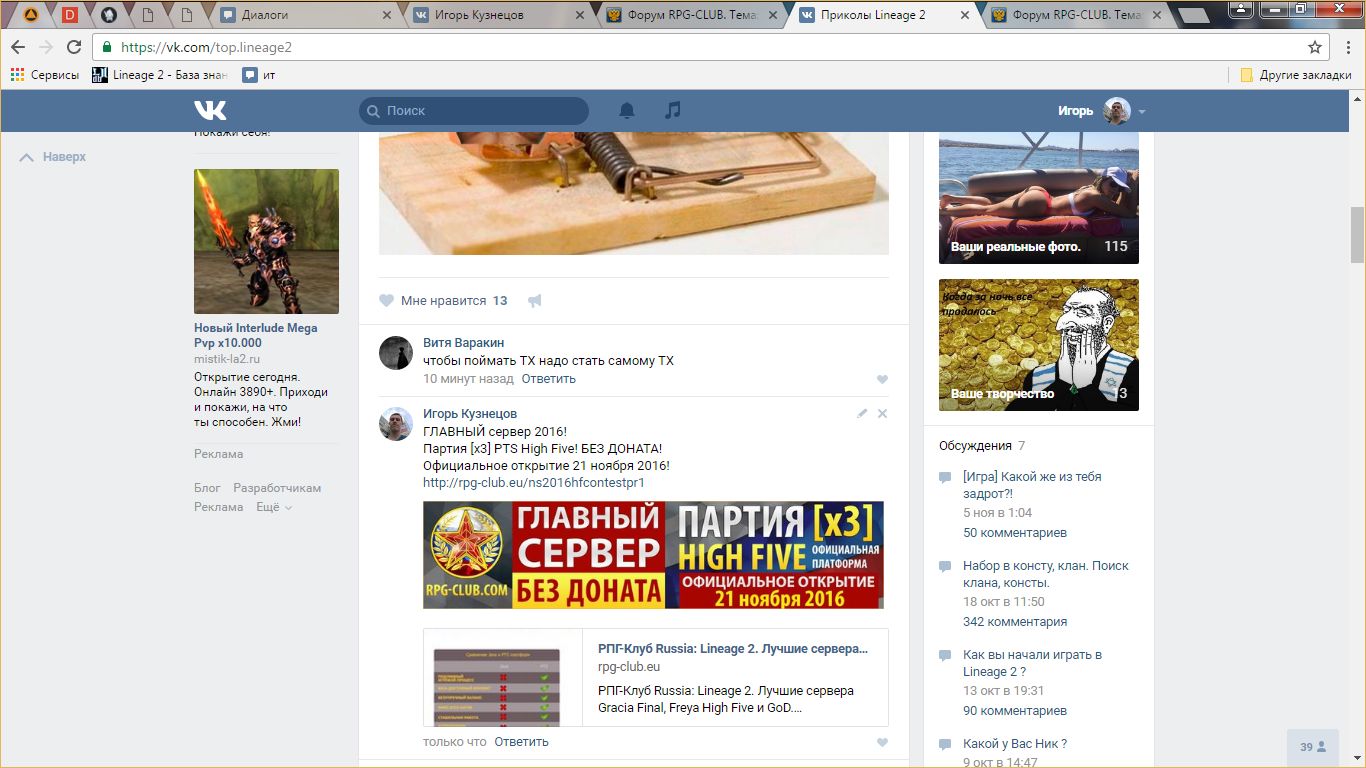
Task: Open a new browser tab
Action: click(x=1194, y=15)
